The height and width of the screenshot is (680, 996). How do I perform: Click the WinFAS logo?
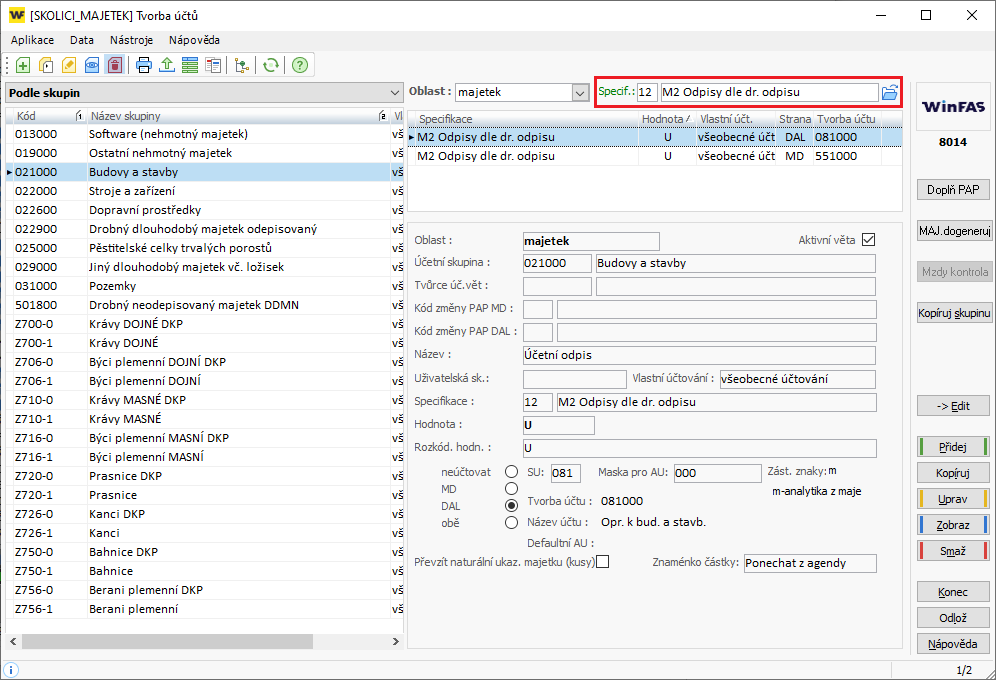[x=953, y=107]
